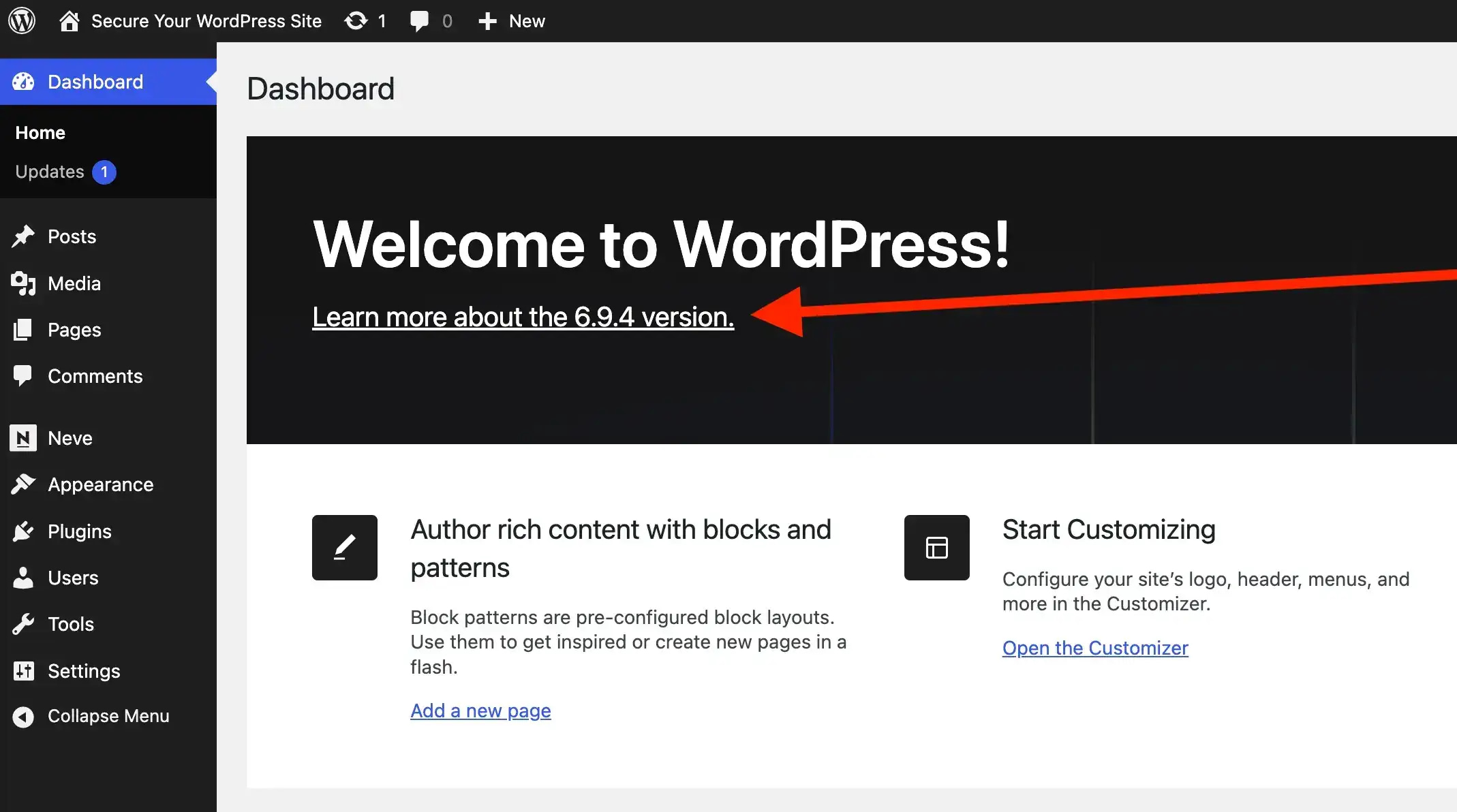The width and height of the screenshot is (1457, 812).
Task: Click the Users person icon
Action: coord(23,578)
